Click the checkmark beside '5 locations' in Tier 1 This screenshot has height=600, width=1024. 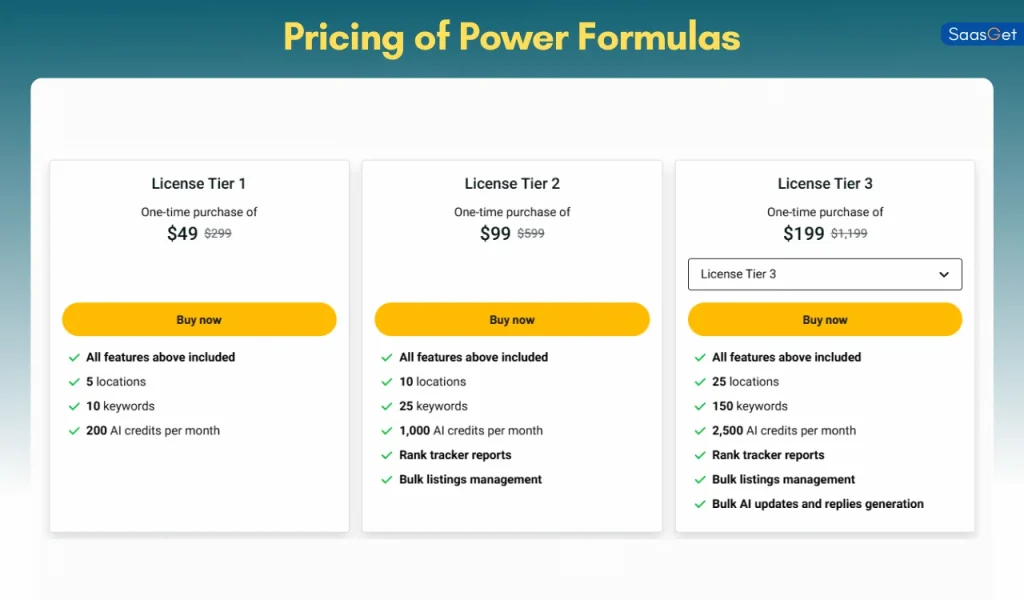[x=74, y=381]
